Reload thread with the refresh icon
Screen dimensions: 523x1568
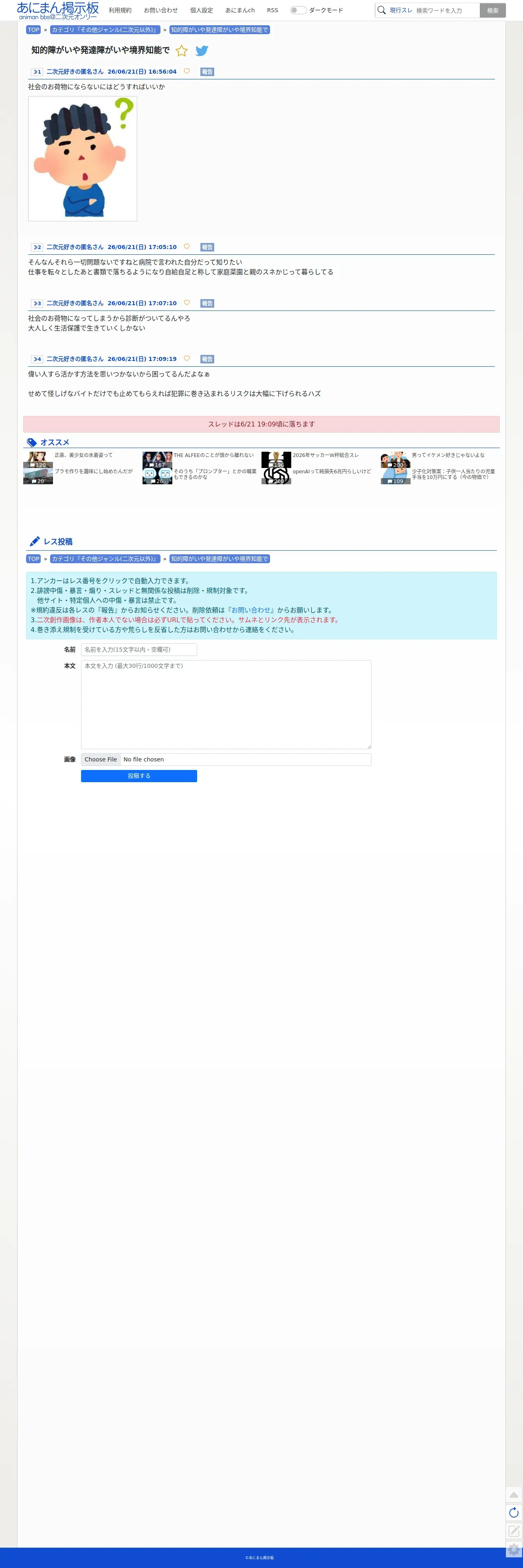click(x=514, y=1513)
